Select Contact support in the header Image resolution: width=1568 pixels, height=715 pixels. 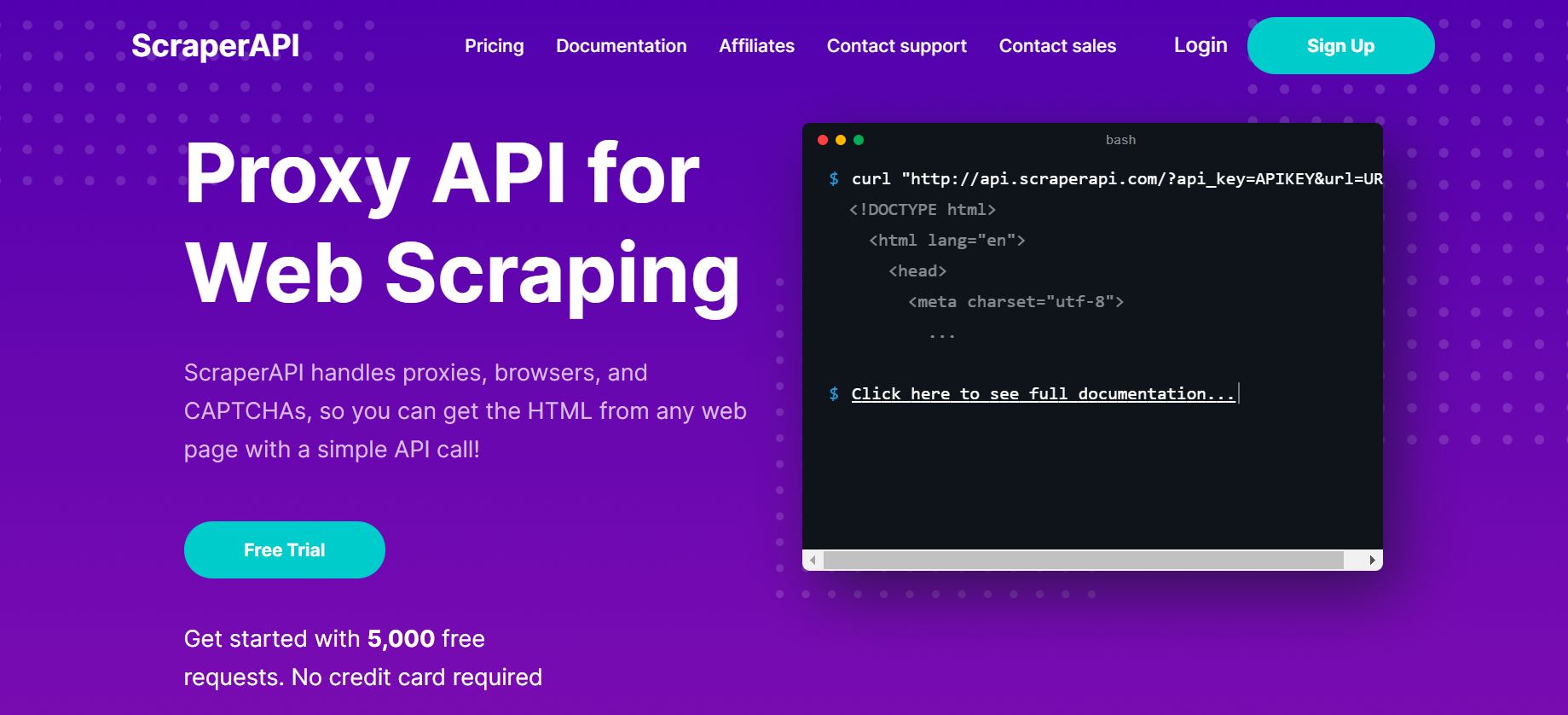point(896,46)
